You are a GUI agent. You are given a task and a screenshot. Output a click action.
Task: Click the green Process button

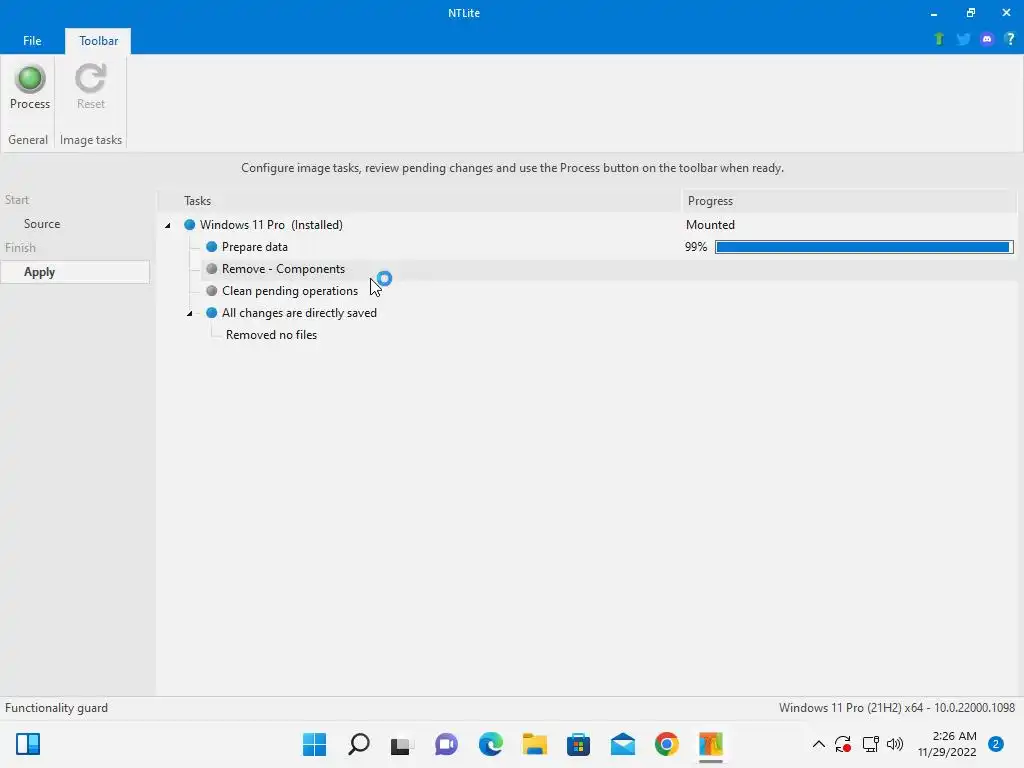tap(29, 88)
